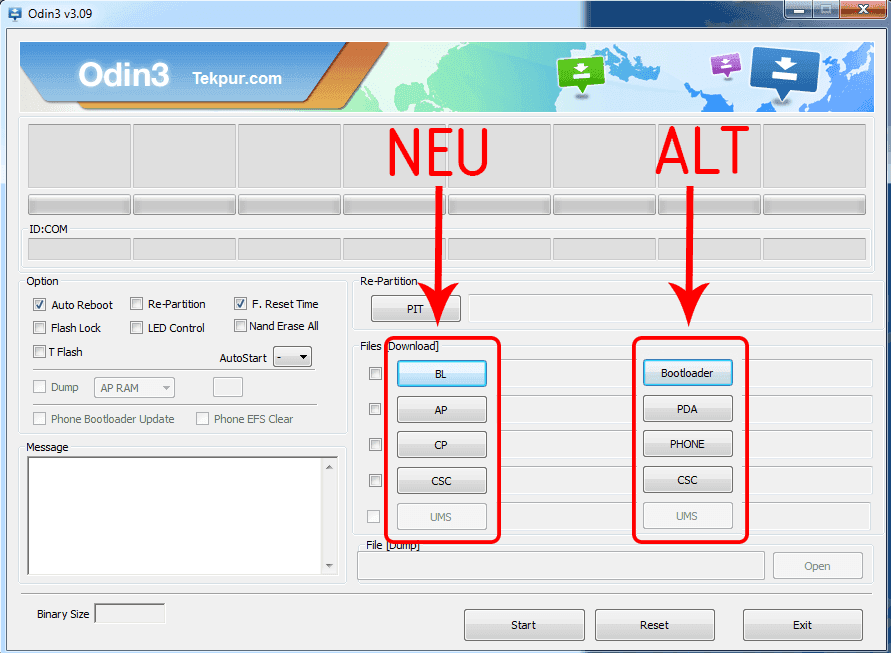Check the Dump option
The width and height of the screenshot is (891, 653).
coord(39,387)
